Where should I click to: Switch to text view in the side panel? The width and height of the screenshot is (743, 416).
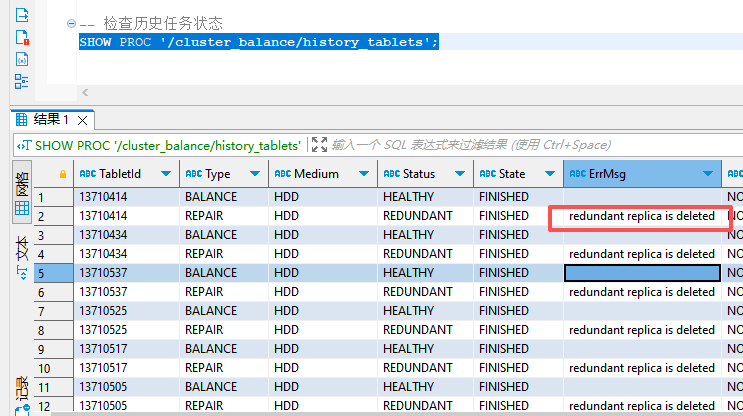tap(21, 256)
